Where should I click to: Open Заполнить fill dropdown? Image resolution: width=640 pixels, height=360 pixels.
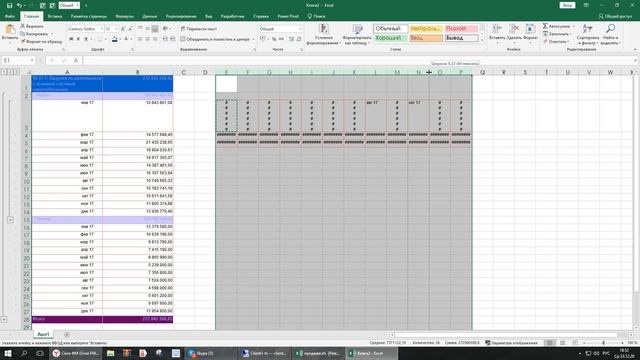click(570, 34)
